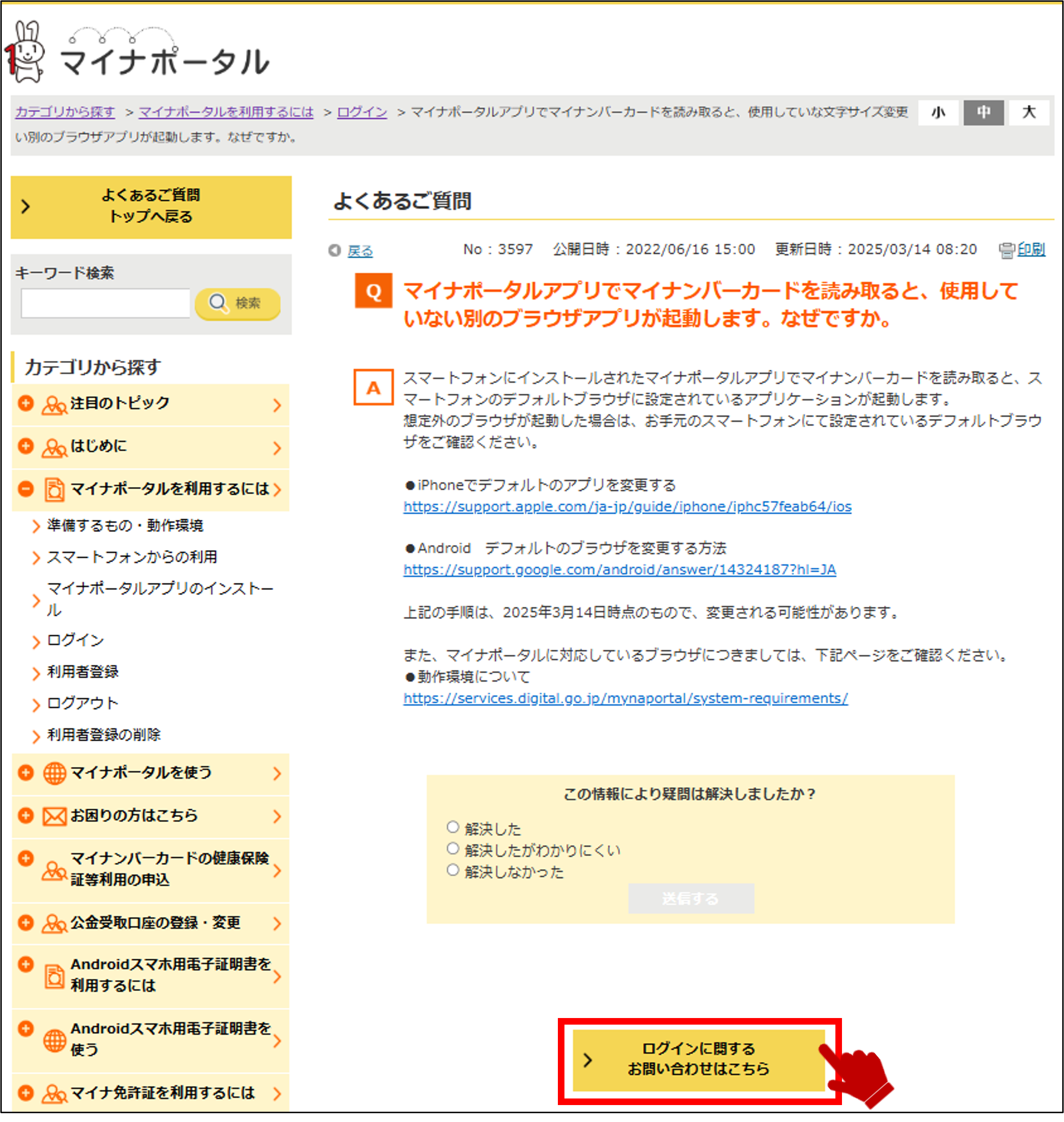
Task: Click the chevron on 公金受取口座の登録・変更 row
Action: 278,924
